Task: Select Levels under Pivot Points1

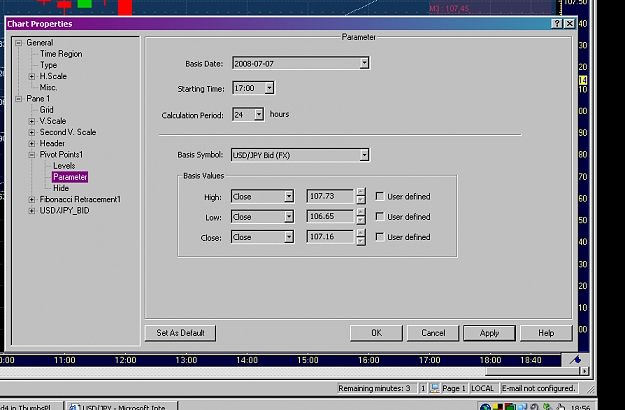Action: [64, 166]
